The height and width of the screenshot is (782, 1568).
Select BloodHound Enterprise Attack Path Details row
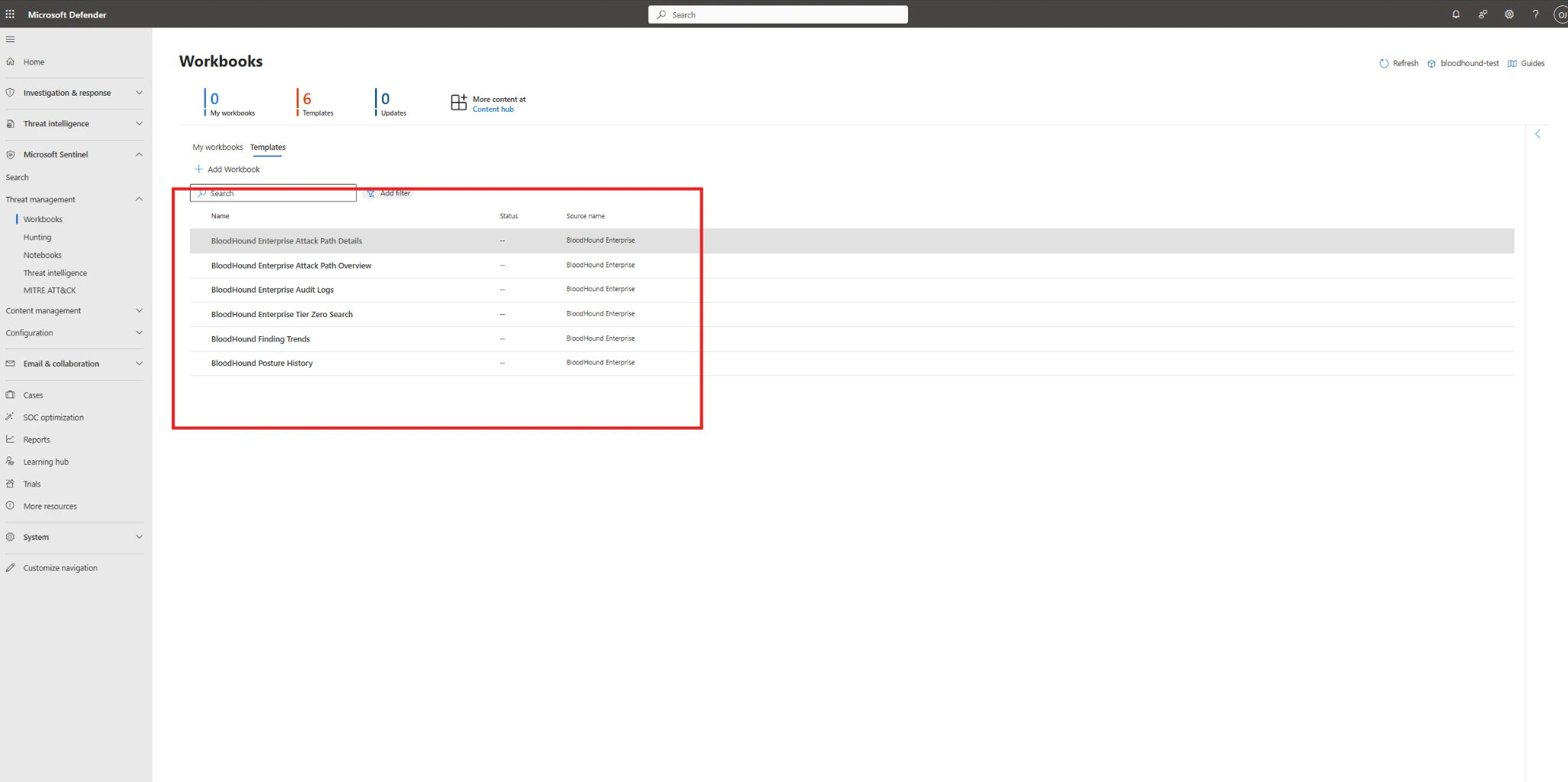click(x=851, y=240)
